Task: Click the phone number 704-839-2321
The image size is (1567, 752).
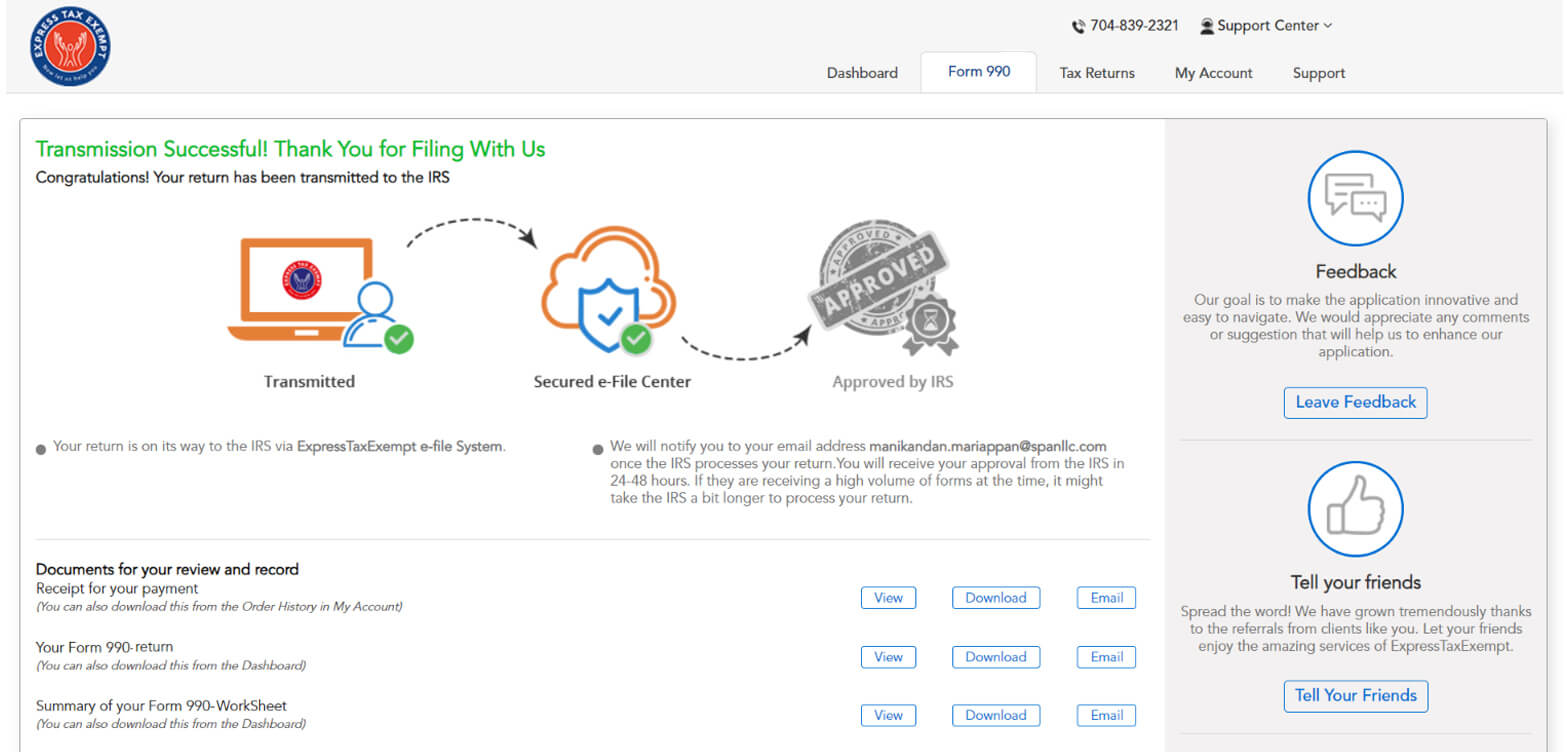Action: 1134,26
